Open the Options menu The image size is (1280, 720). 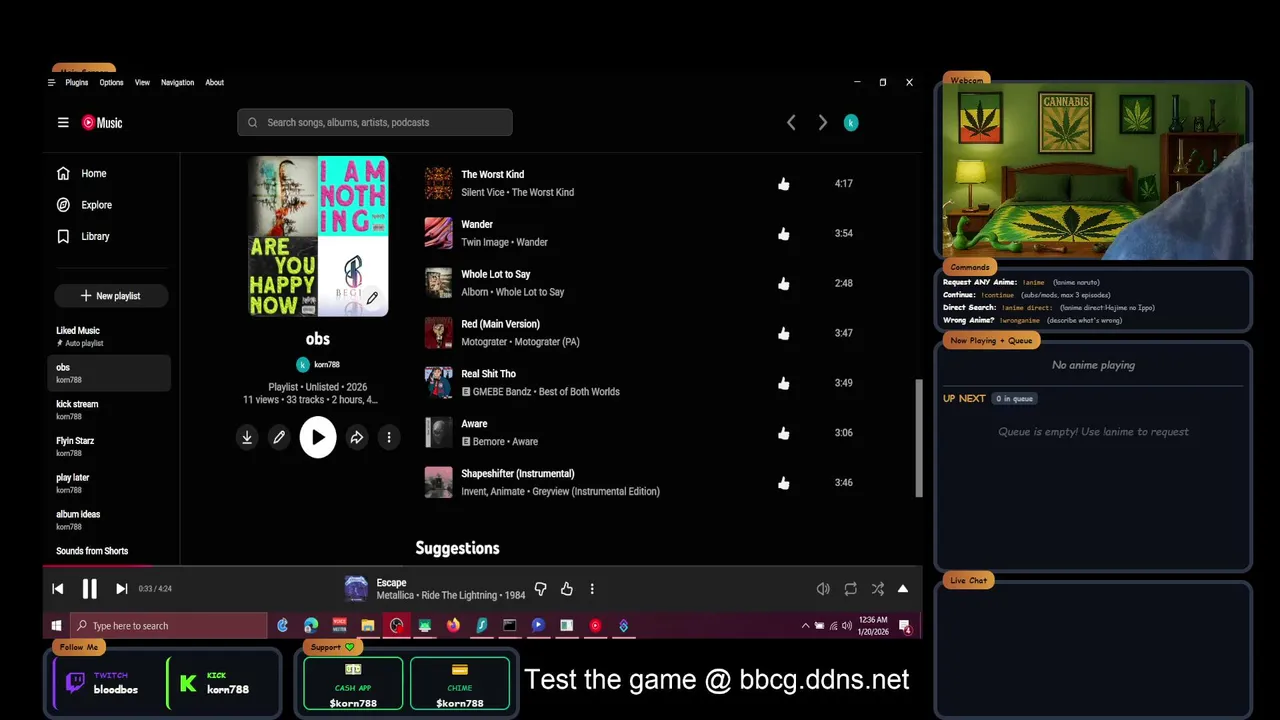pos(111,83)
